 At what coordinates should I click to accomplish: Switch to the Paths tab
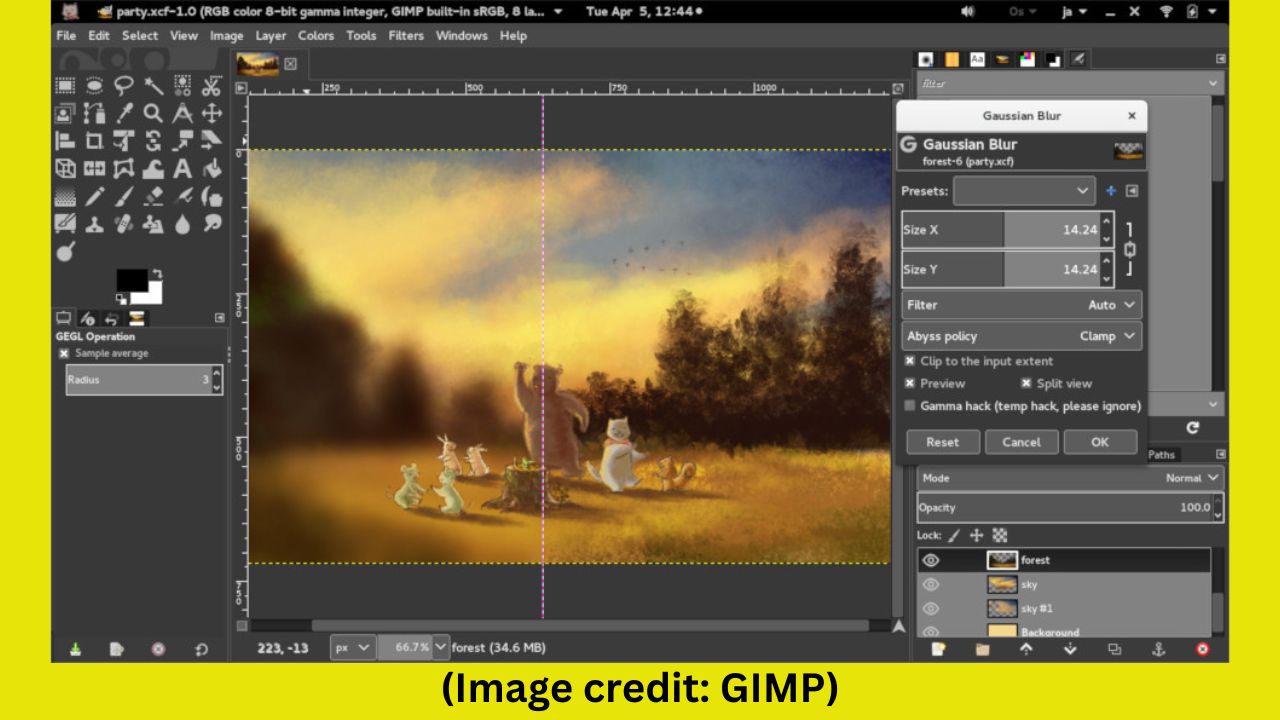coord(1161,454)
